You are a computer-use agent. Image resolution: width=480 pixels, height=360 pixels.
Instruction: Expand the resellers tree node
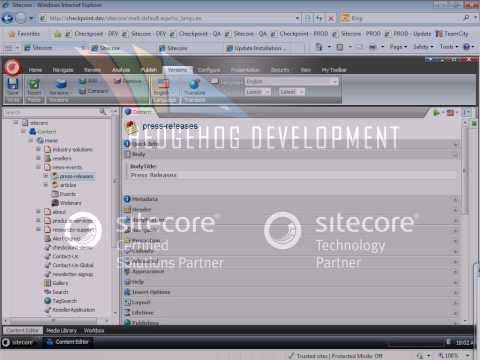coord(38,158)
